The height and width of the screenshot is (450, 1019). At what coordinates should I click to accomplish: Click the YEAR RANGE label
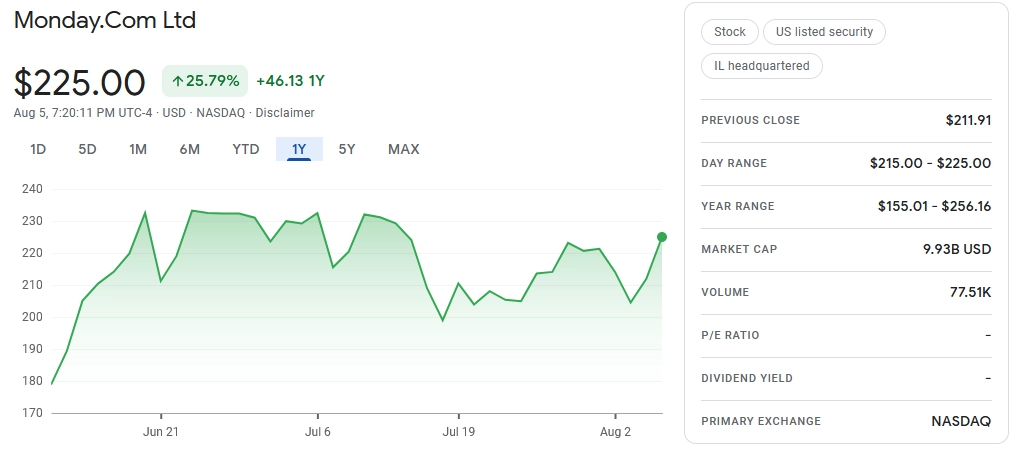click(x=738, y=206)
